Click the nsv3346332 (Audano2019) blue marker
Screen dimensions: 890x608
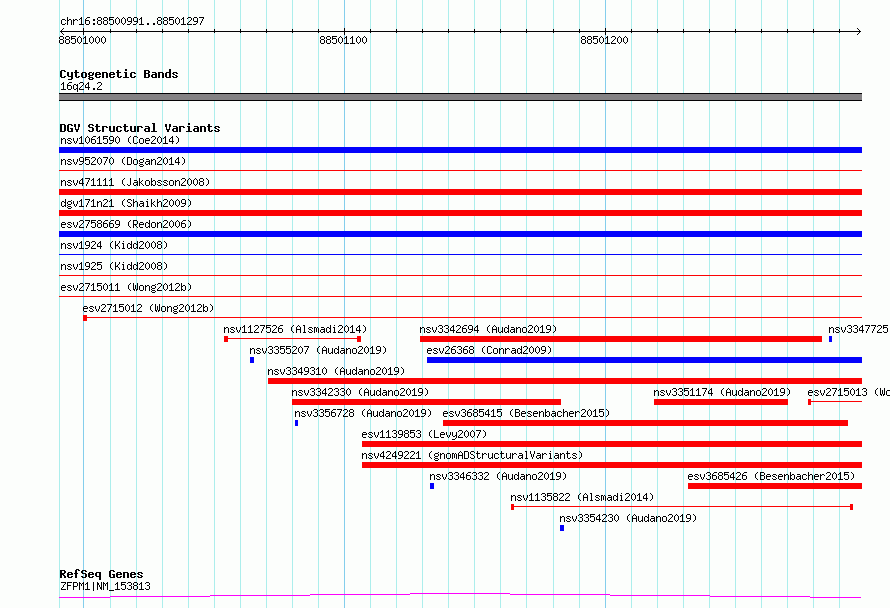(x=432, y=486)
